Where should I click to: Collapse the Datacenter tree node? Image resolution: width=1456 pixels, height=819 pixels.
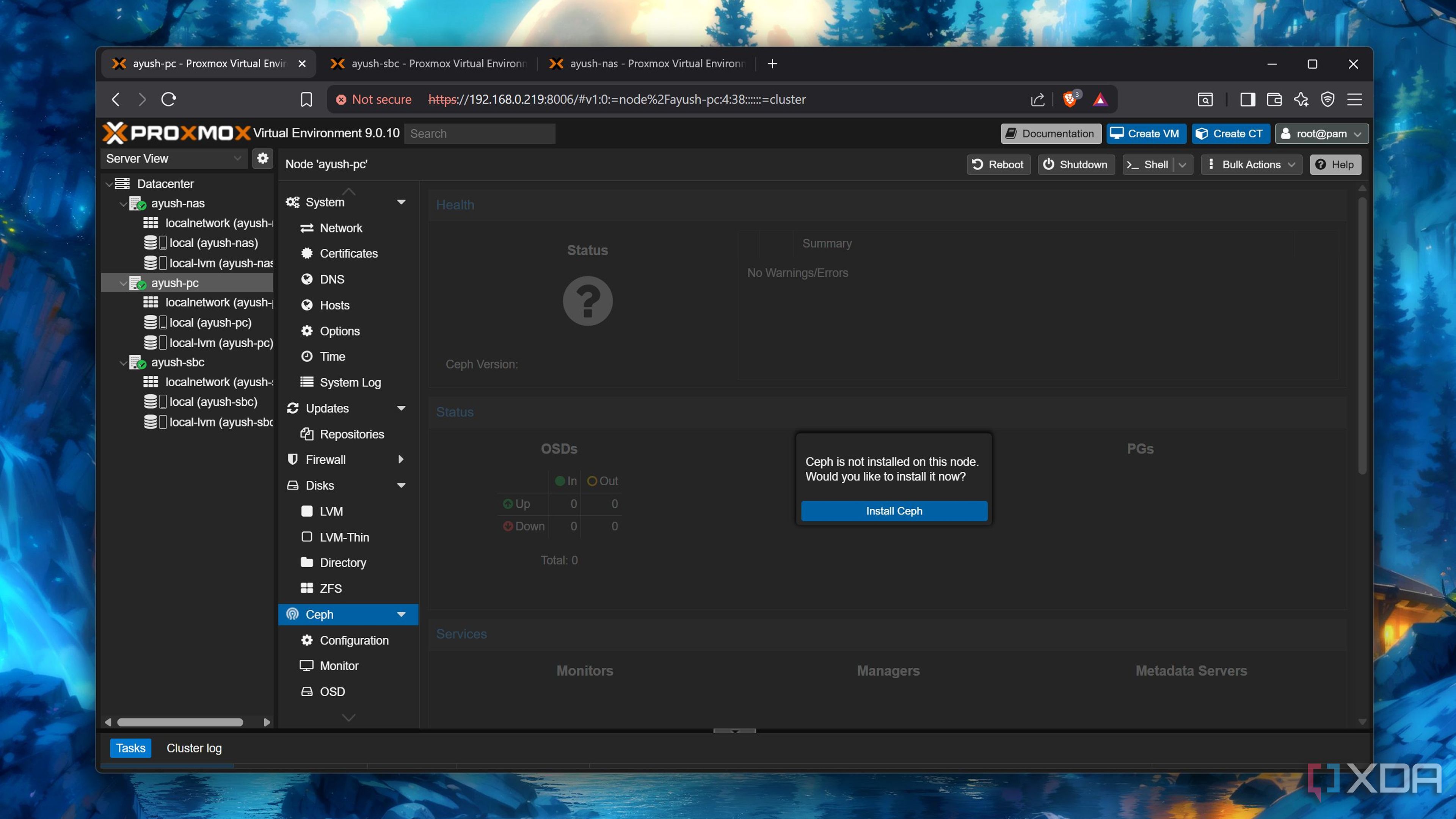tap(109, 184)
